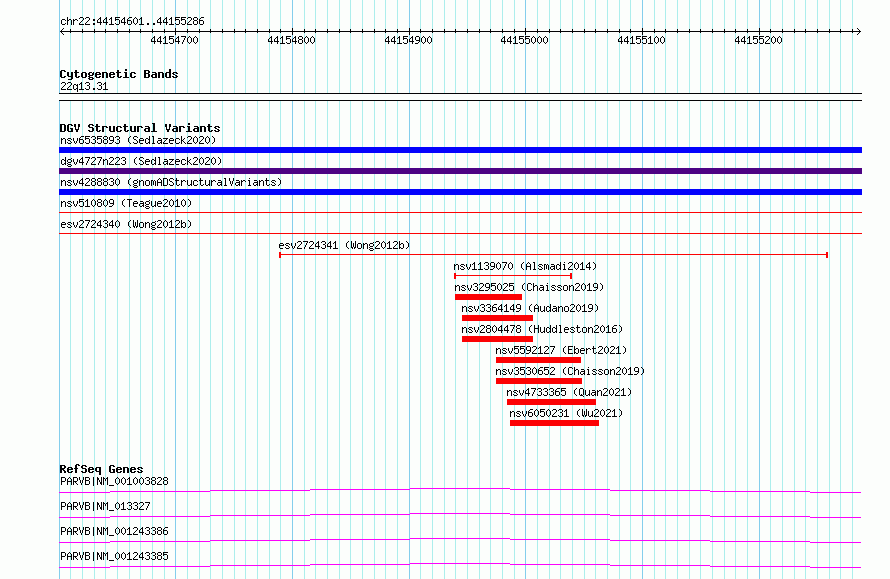Open variant dgv4727n223 (Sedlazeck2020) label
The height and width of the screenshot is (579, 890).
pos(141,161)
